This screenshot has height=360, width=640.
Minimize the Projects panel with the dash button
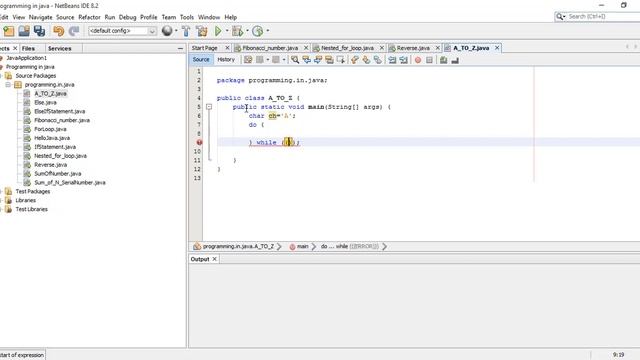pos(180,49)
